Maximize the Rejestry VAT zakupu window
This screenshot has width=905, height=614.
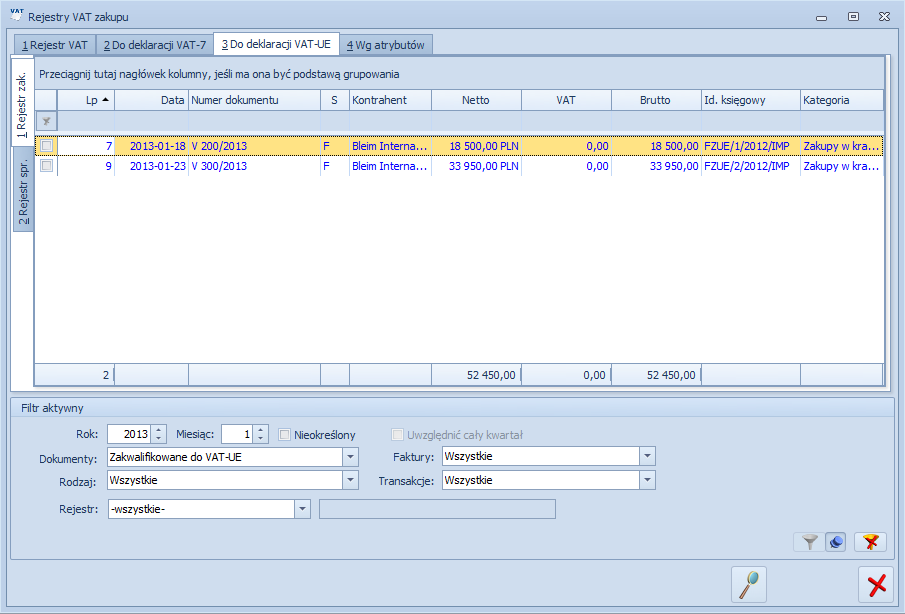pyautogui.click(x=853, y=17)
